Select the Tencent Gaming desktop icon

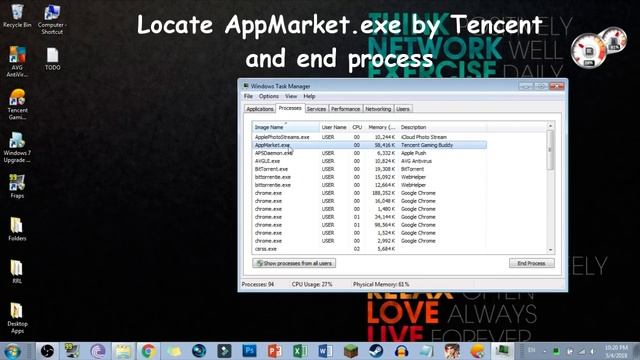coord(17,104)
